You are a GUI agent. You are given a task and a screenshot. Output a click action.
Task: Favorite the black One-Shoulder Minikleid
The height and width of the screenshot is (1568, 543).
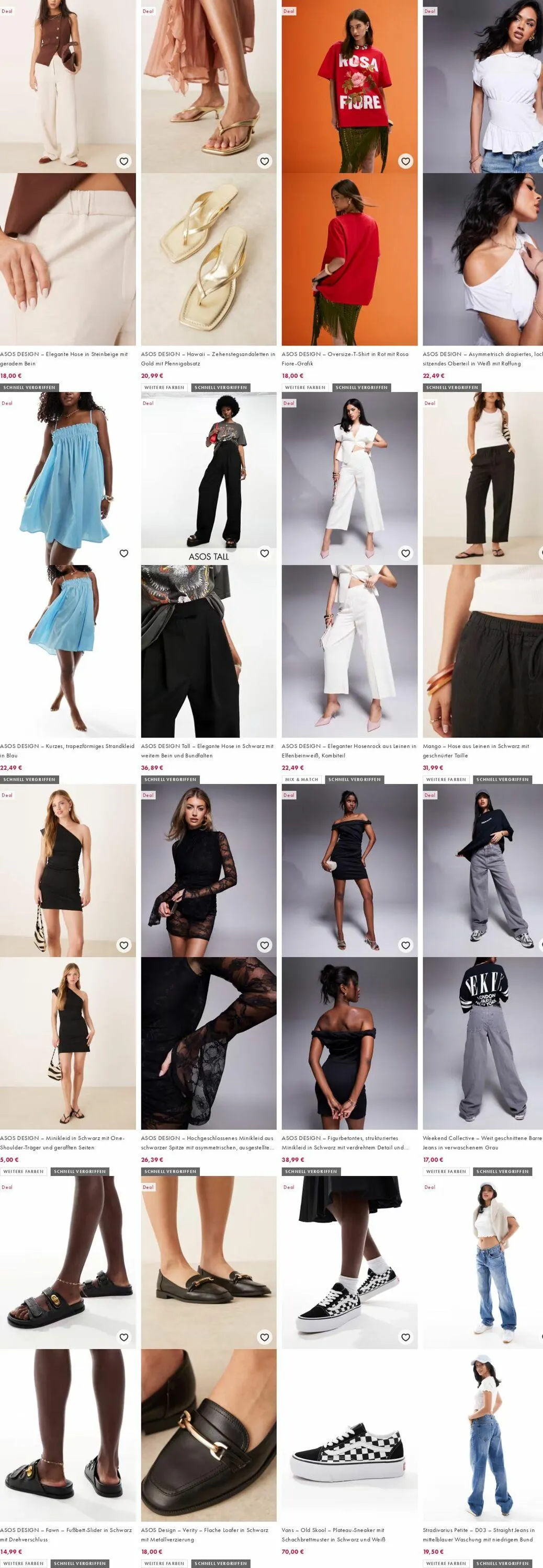[123, 946]
